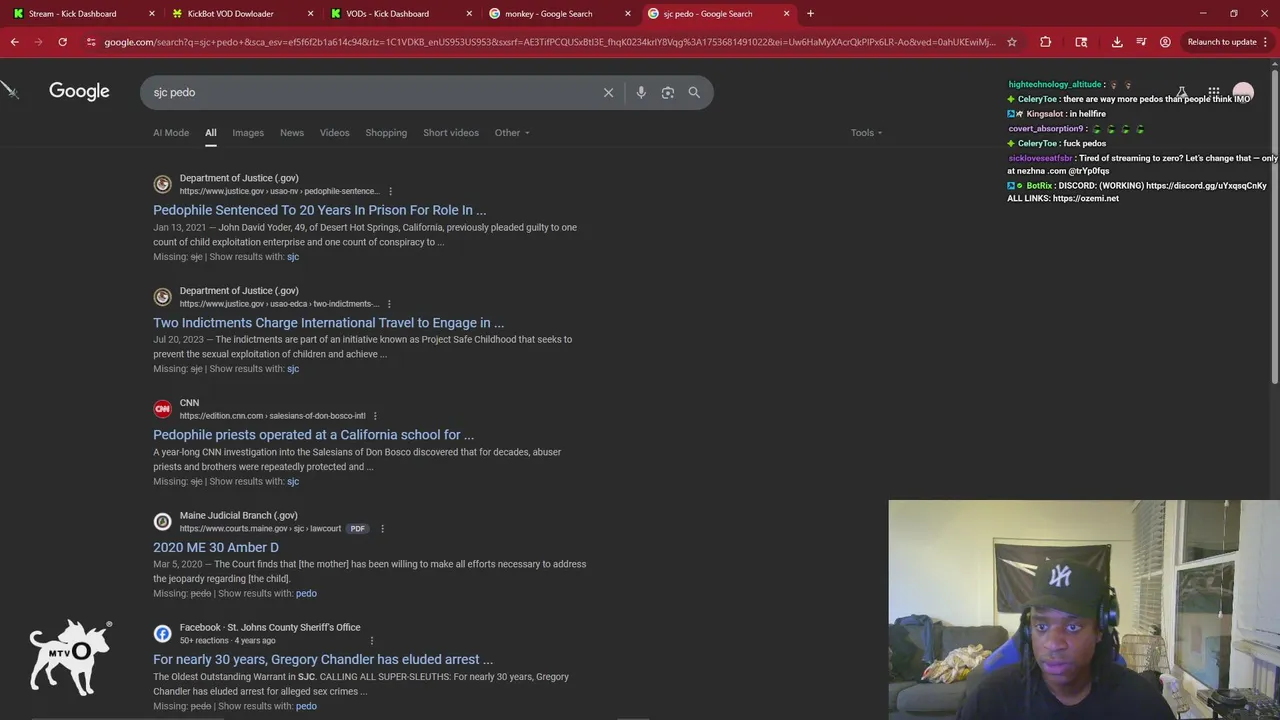Click Relaunch to update button
Viewport: 1280px width, 720px height.
(x=1222, y=42)
